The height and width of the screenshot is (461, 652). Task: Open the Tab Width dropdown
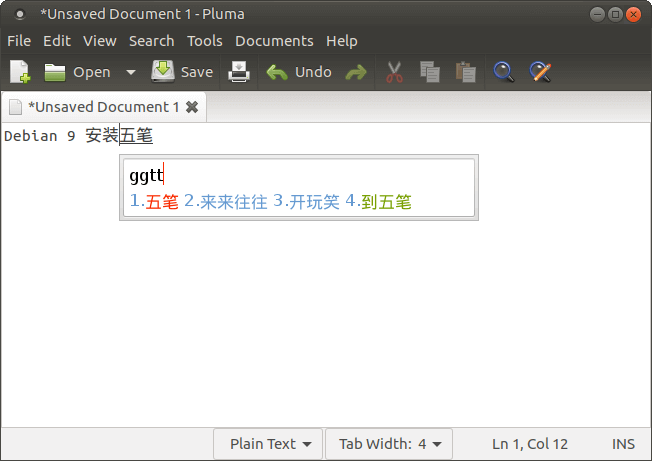[x=389, y=444]
